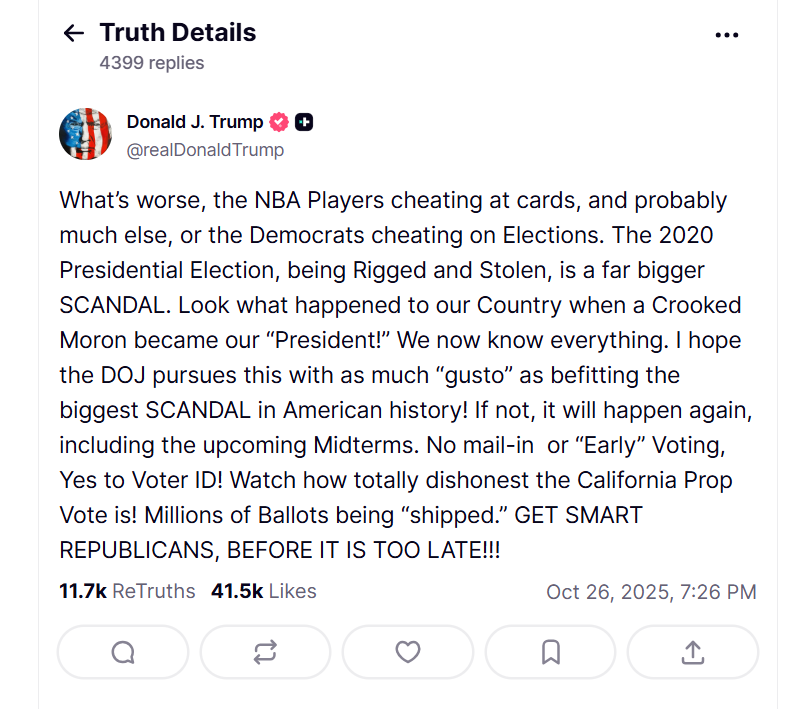
Task: Click the red verified checkmark badge
Action: [279, 122]
